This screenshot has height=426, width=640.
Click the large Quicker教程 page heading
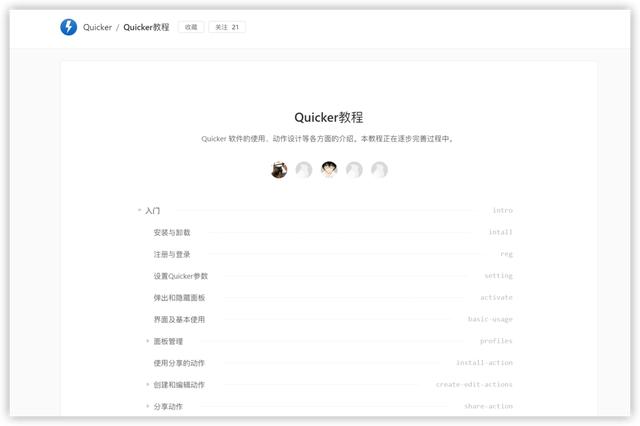pos(329,118)
